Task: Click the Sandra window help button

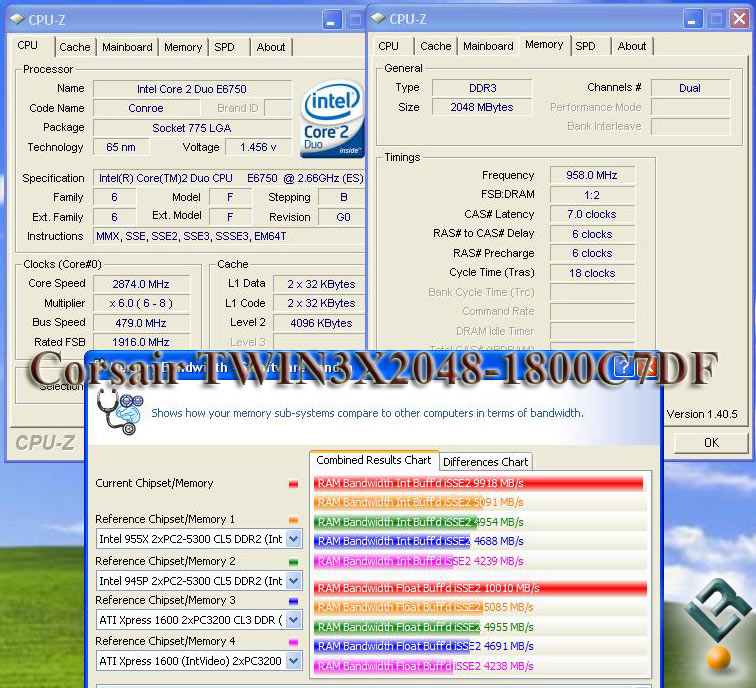Action: [624, 367]
